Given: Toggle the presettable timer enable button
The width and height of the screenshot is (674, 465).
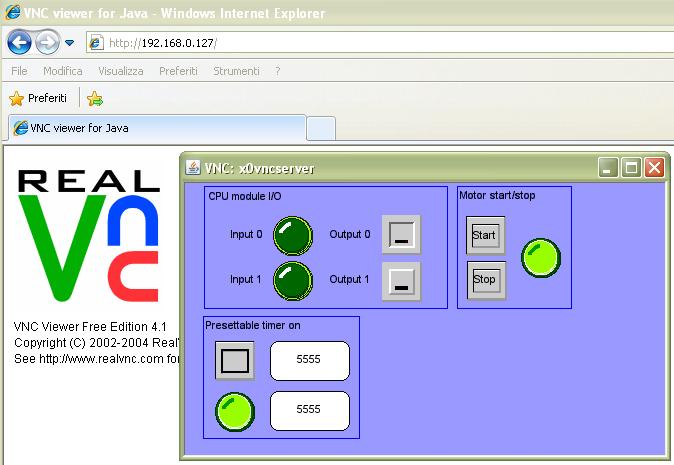Looking at the screenshot, I should pos(235,361).
